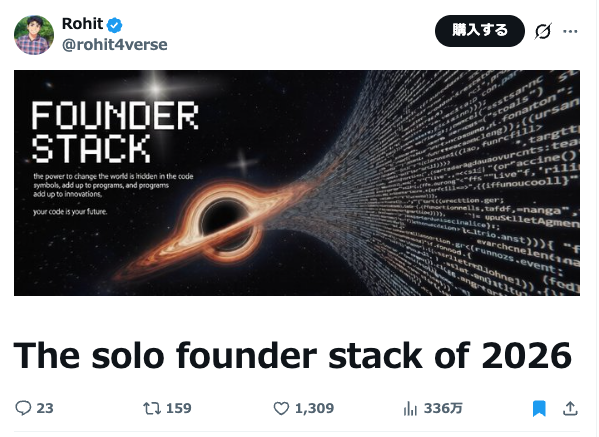This screenshot has width=599, height=437.
Task: Open the Grok slashed-circle icon
Action: coord(543,31)
